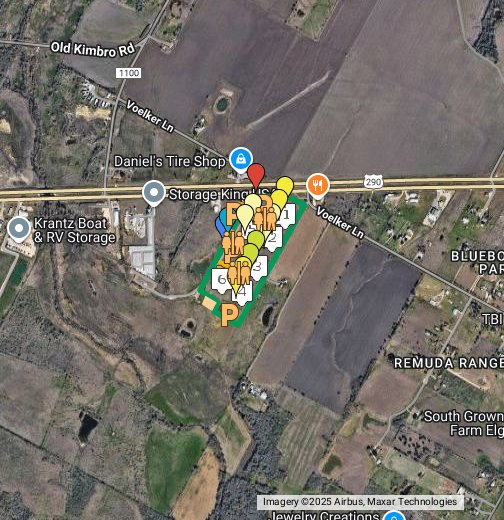Choose the white marker numbered 6
Image resolution: width=504 pixels, height=520 pixels.
(x=221, y=280)
